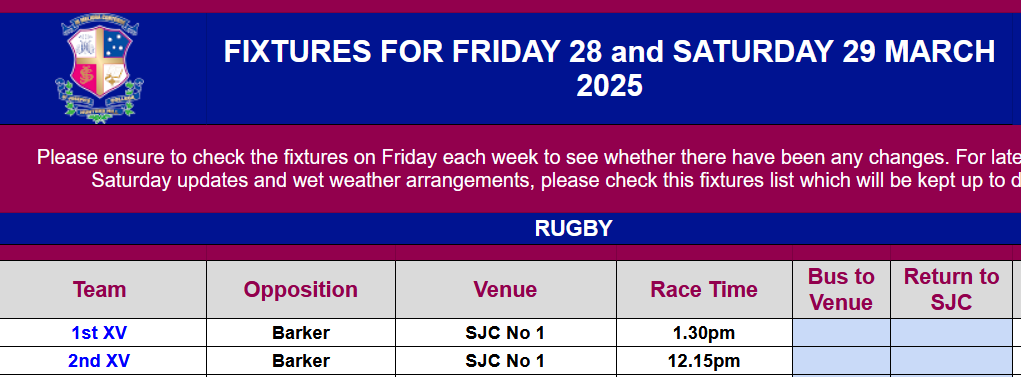The width and height of the screenshot is (1021, 377).
Task: Select the Bus to Venue header
Action: [841, 289]
